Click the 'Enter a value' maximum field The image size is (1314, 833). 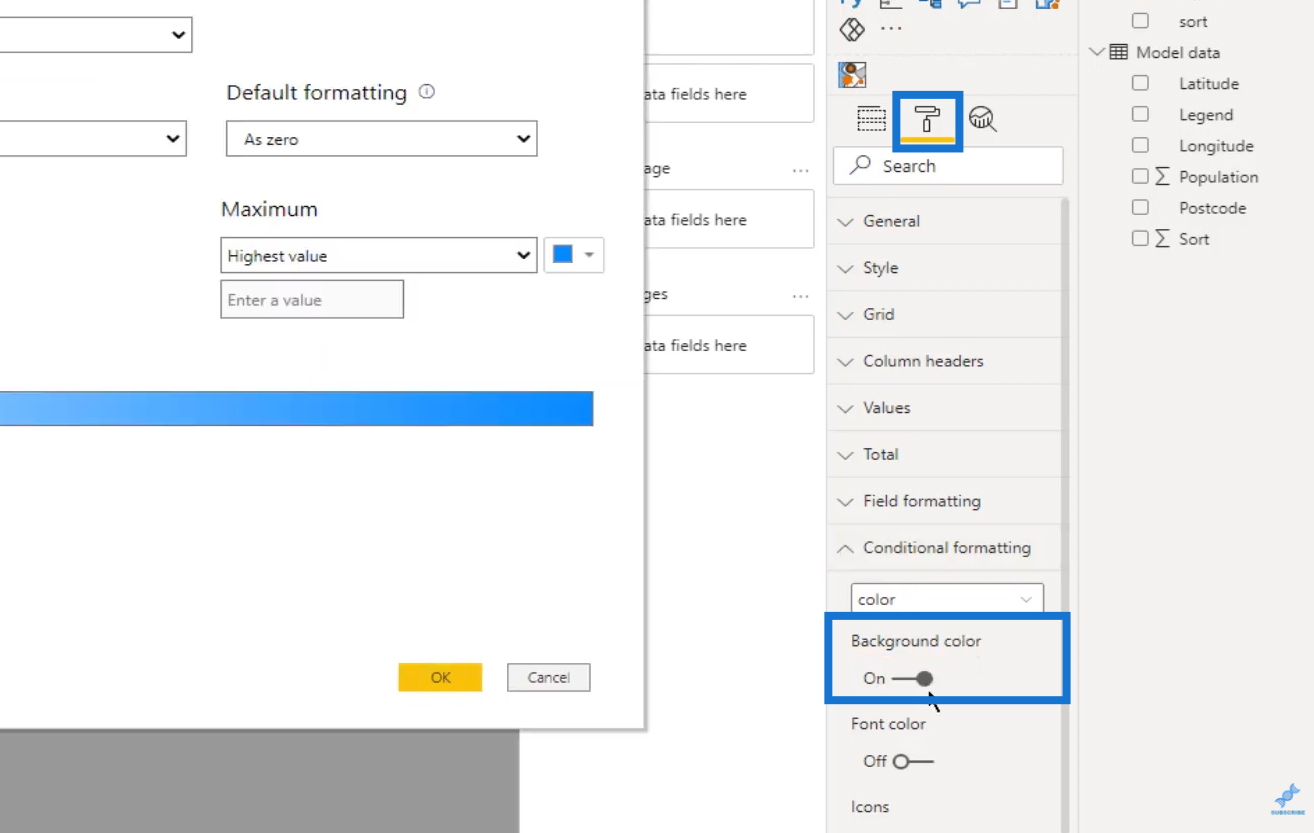point(312,299)
